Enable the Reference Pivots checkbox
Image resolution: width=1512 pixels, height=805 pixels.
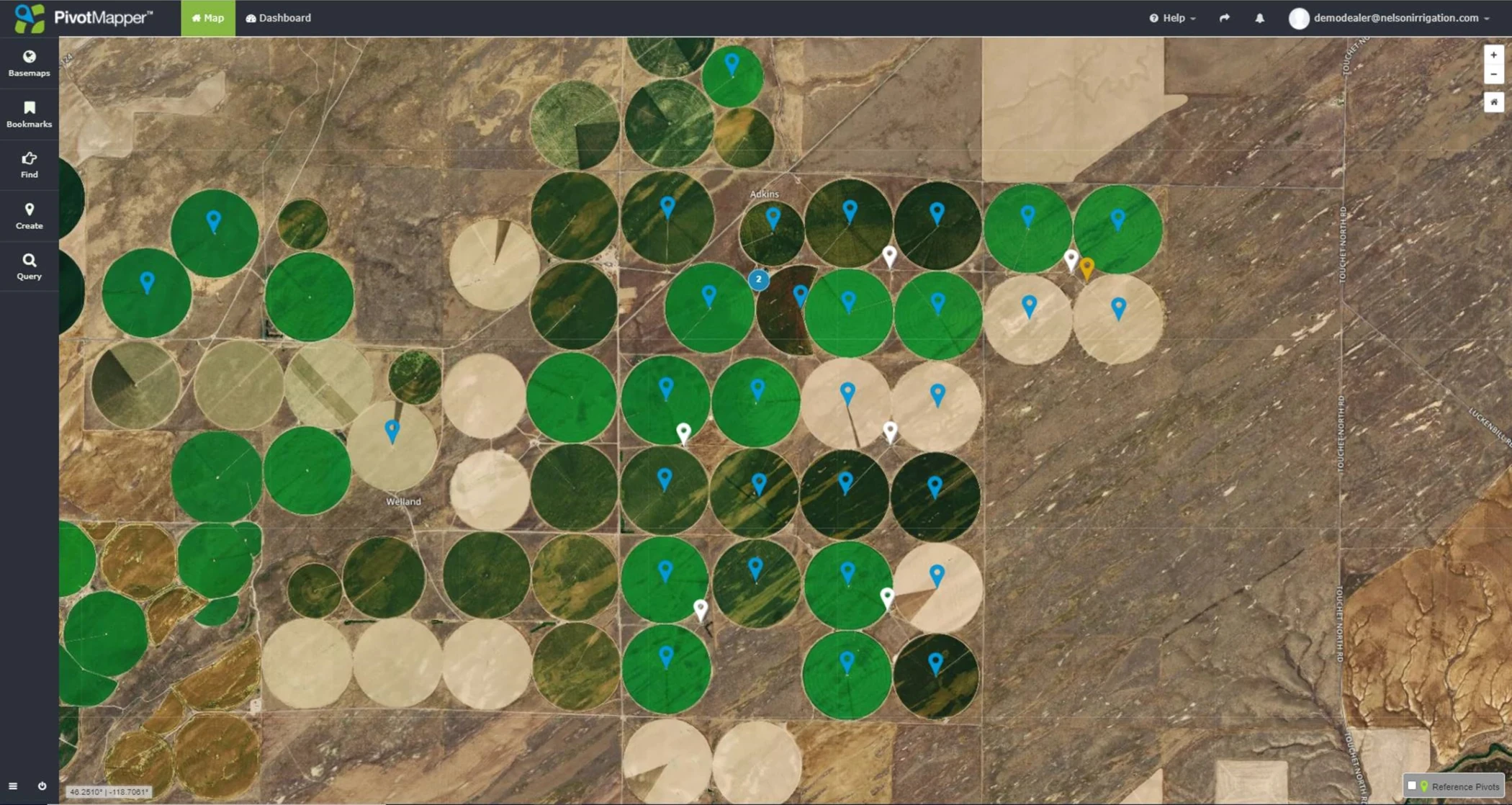1412,786
